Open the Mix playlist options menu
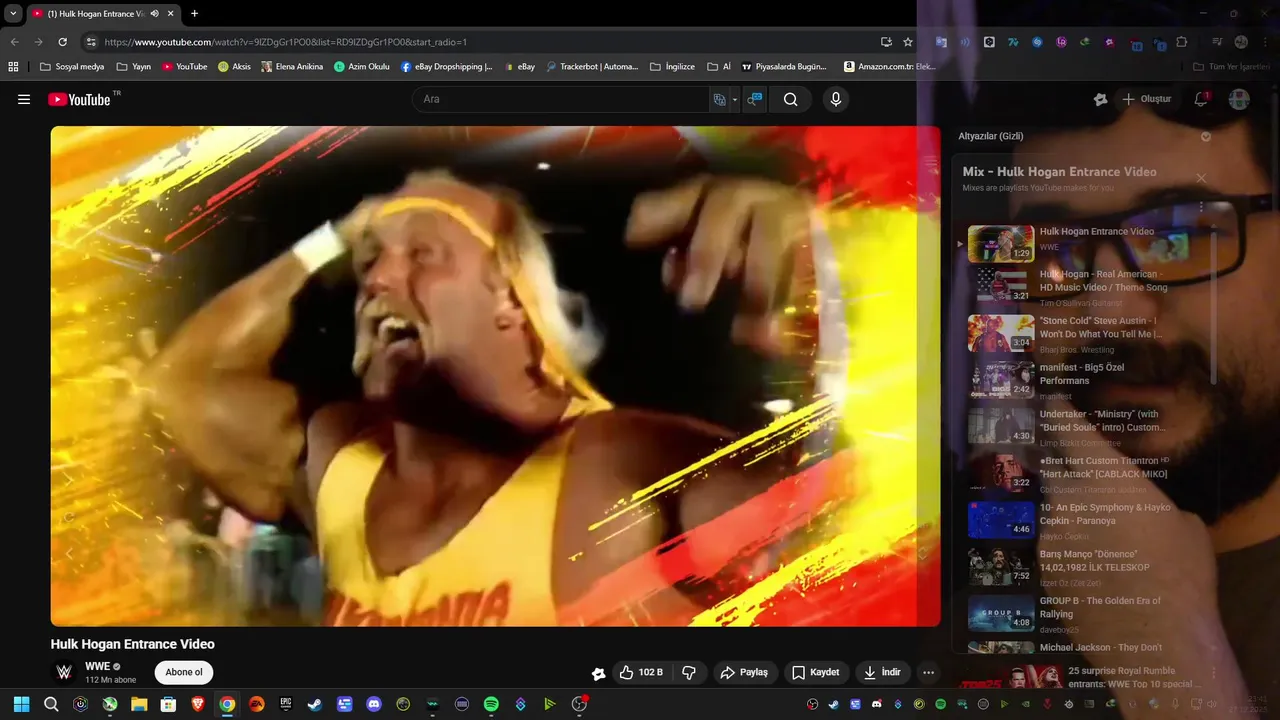Image resolution: width=1280 pixels, height=720 pixels. point(1201,207)
